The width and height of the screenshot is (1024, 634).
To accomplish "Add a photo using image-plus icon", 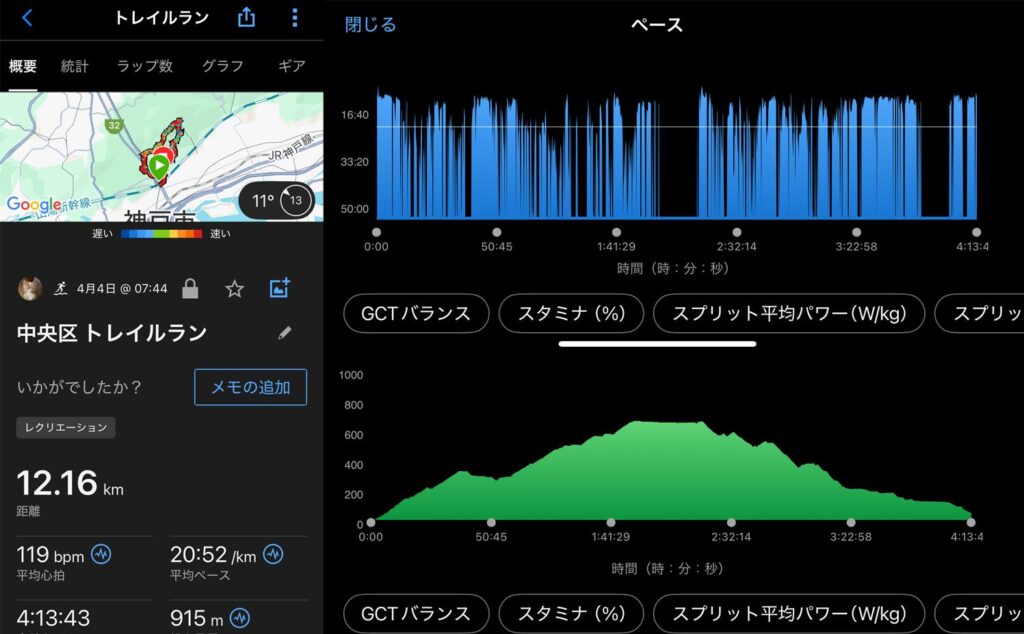I will [x=280, y=289].
